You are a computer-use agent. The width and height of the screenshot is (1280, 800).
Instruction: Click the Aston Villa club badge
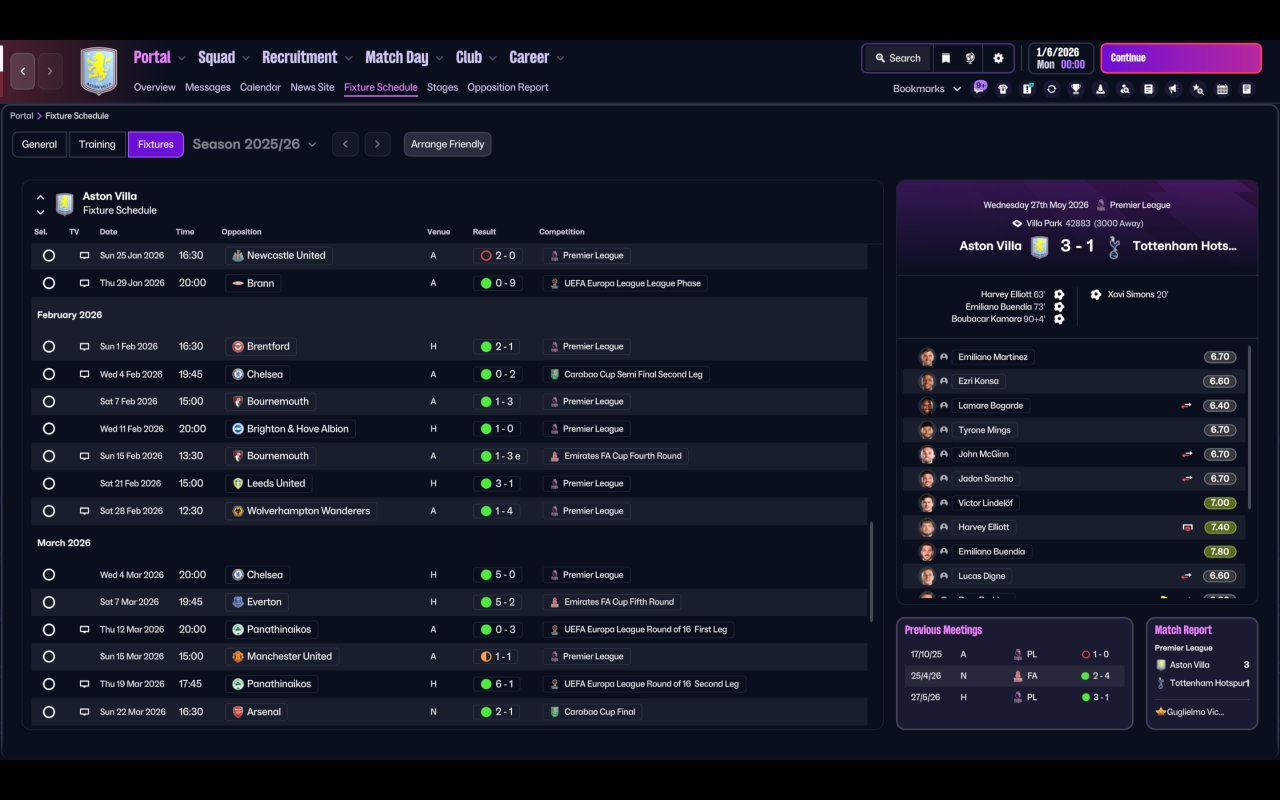98,71
